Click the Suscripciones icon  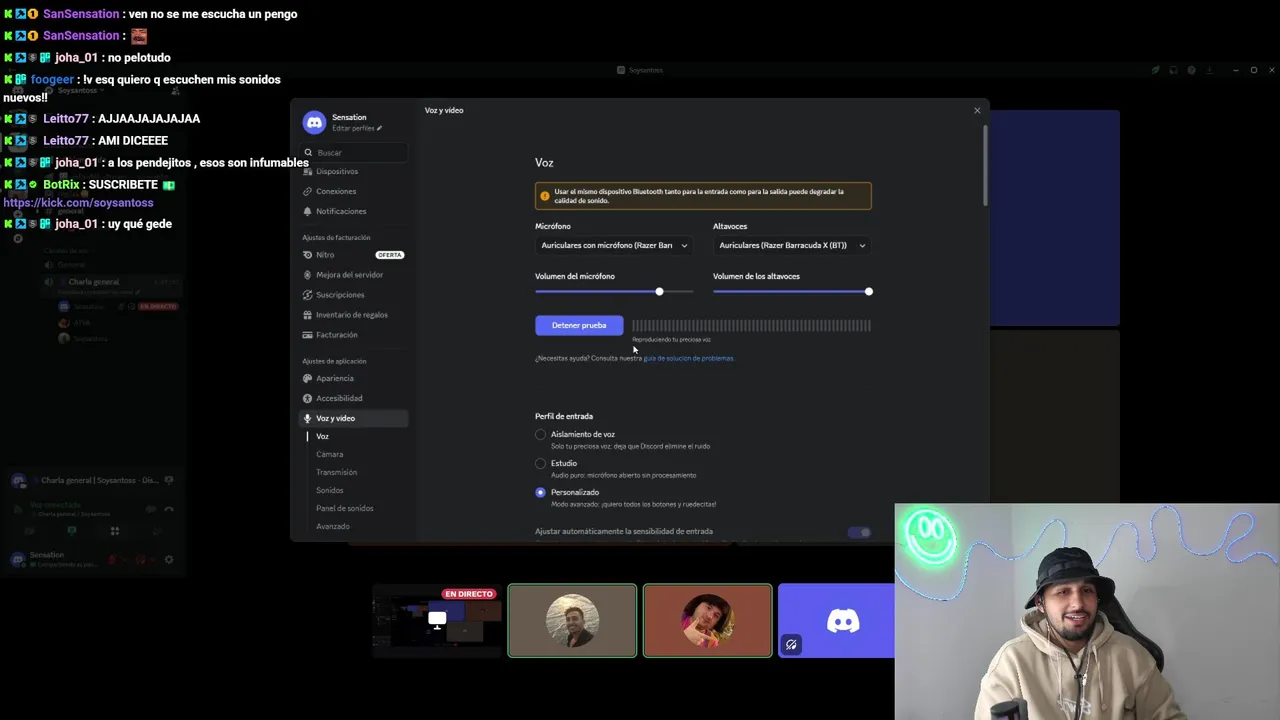click(307, 295)
